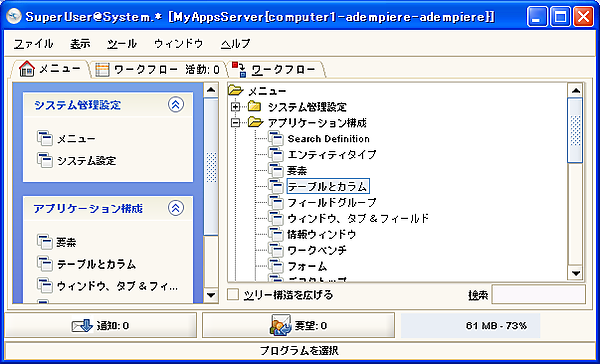The height and width of the screenshot is (364, 600).
Task: Click the workflow diagram icon on third tab
Action: [x=239, y=70]
